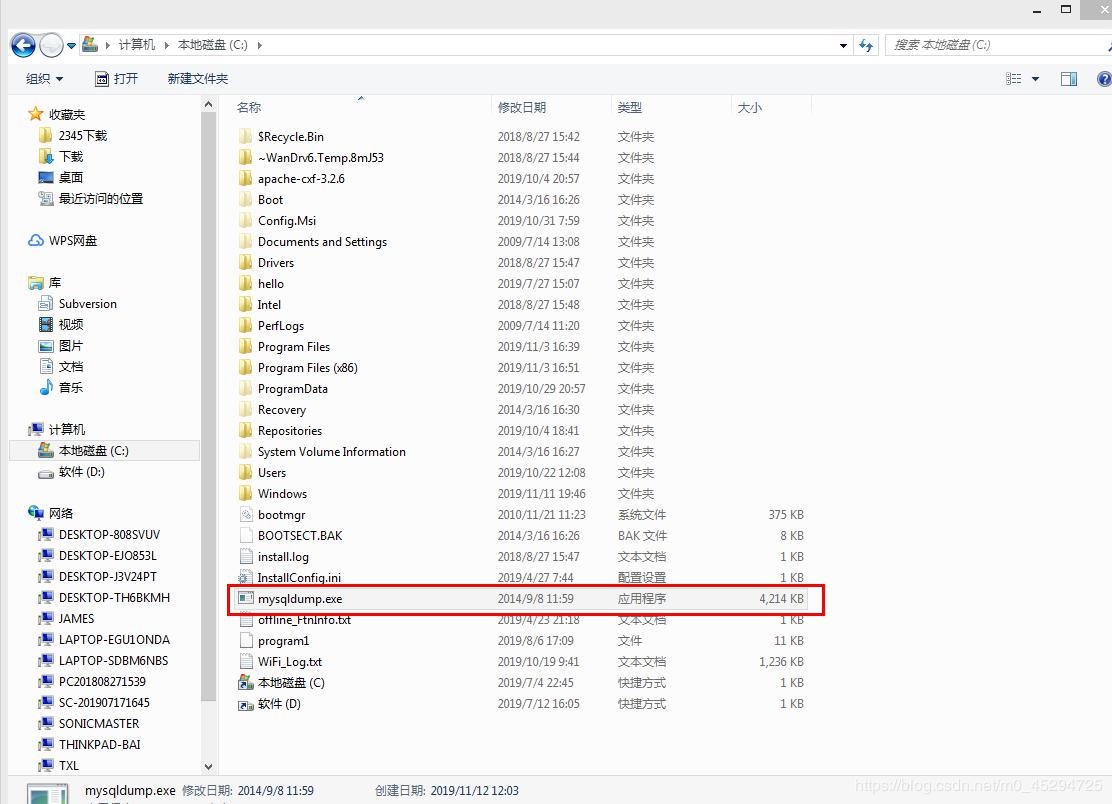
Task: Toggle the preview pane icon in toolbar
Action: [x=1069, y=79]
